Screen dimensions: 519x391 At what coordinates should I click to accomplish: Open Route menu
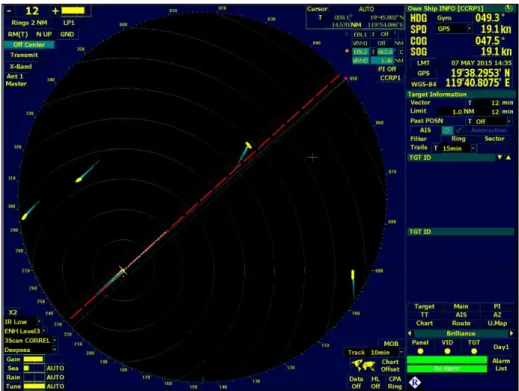(461, 323)
